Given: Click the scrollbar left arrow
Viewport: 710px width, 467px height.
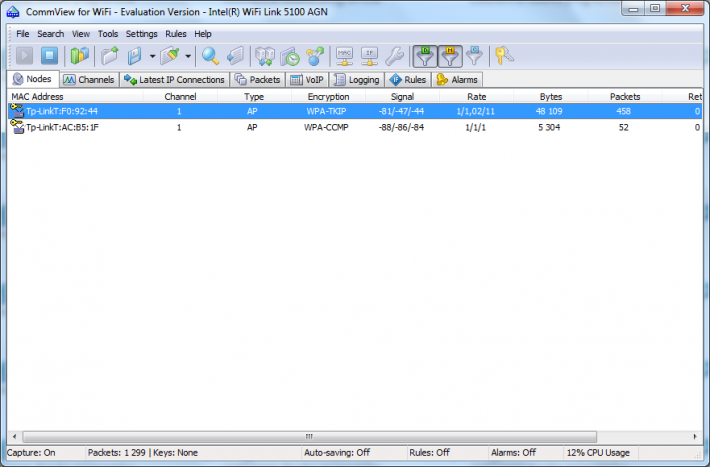Looking at the screenshot, I should coord(14,437).
